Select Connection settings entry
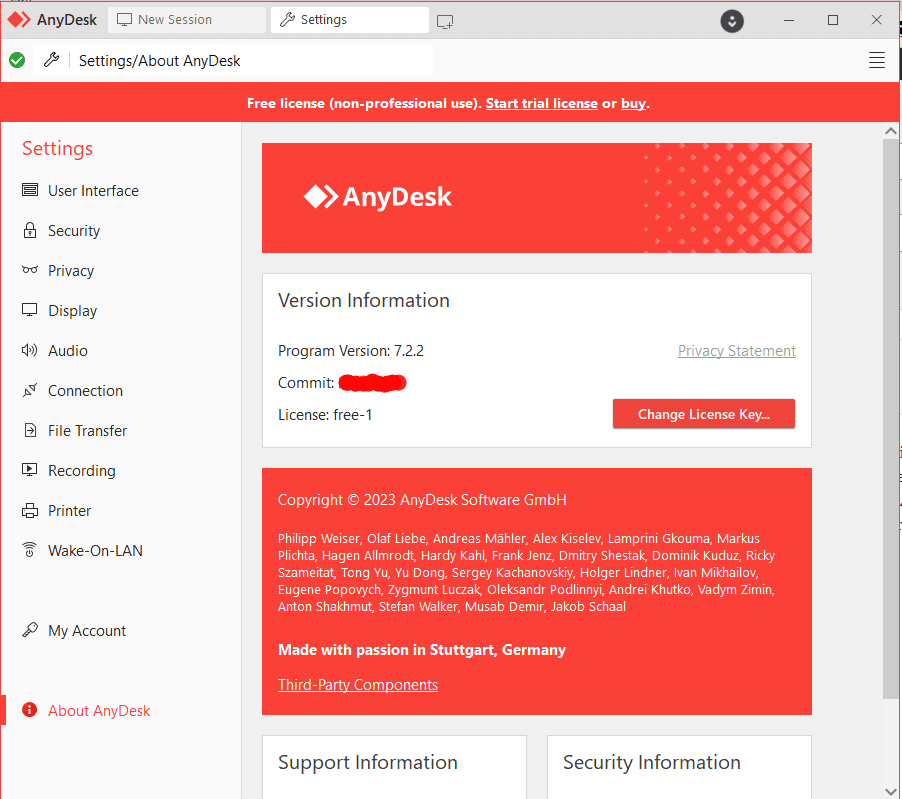This screenshot has height=799, width=902. [x=85, y=391]
